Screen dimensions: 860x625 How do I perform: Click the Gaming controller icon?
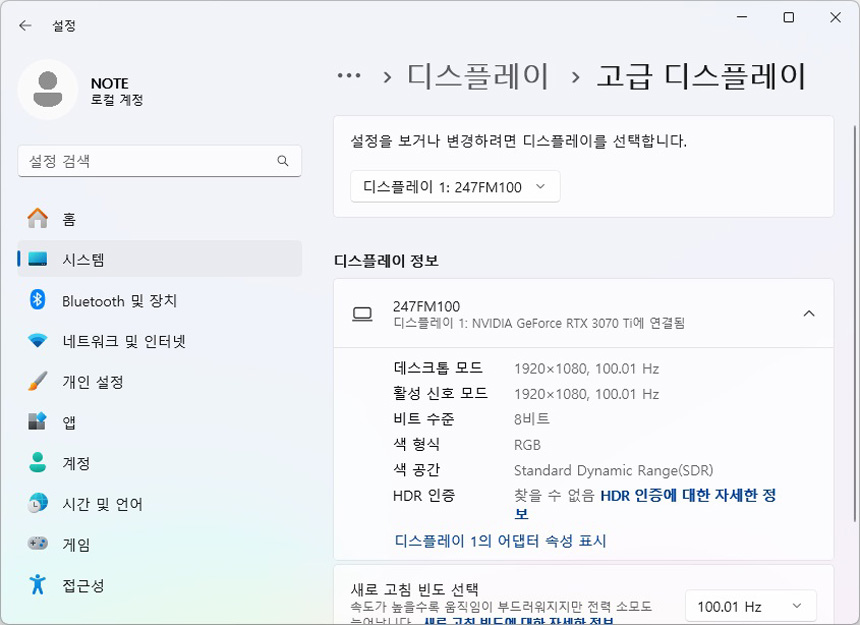(38, 545)
